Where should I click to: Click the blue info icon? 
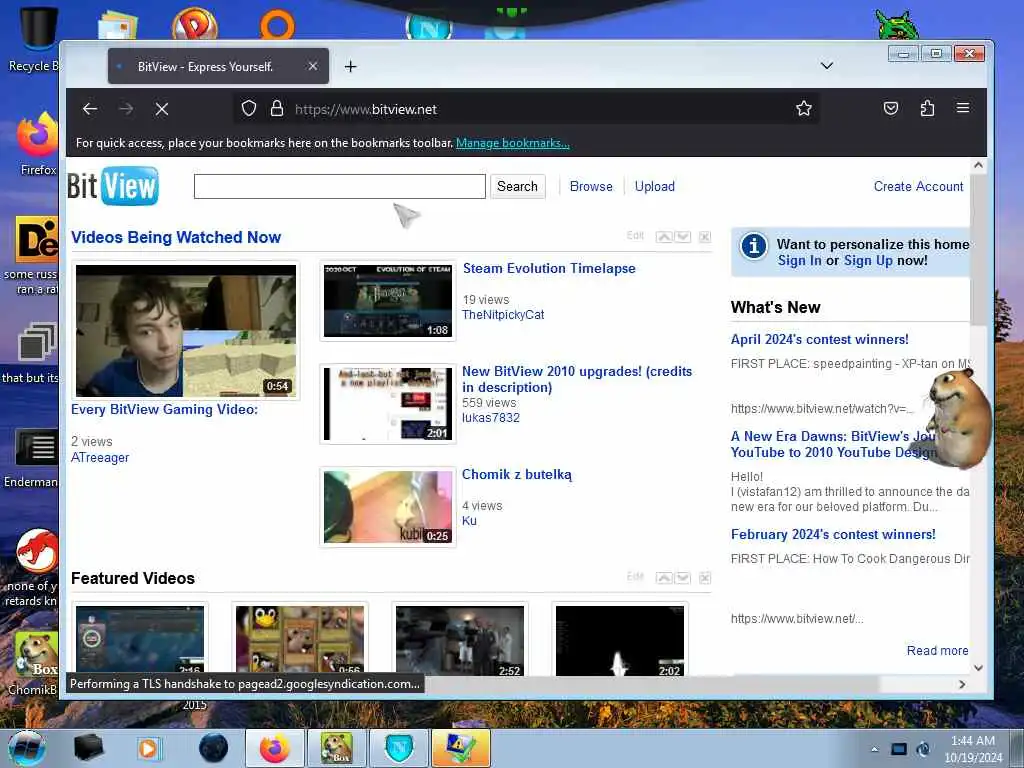[x=753, y=247]
